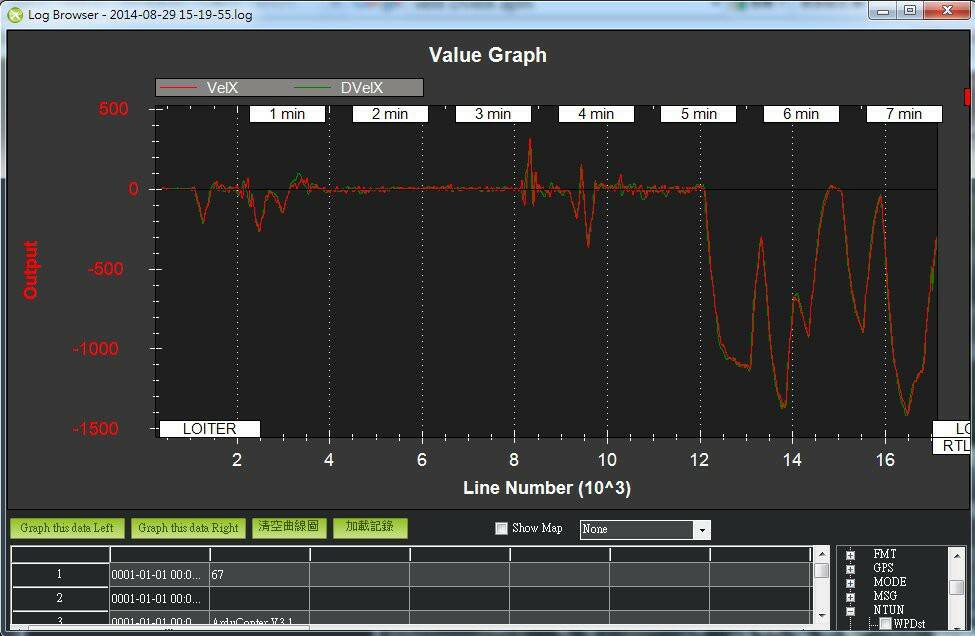Click the 6 min time marker
Screen dimensions: 975x636
coord(801,114)
